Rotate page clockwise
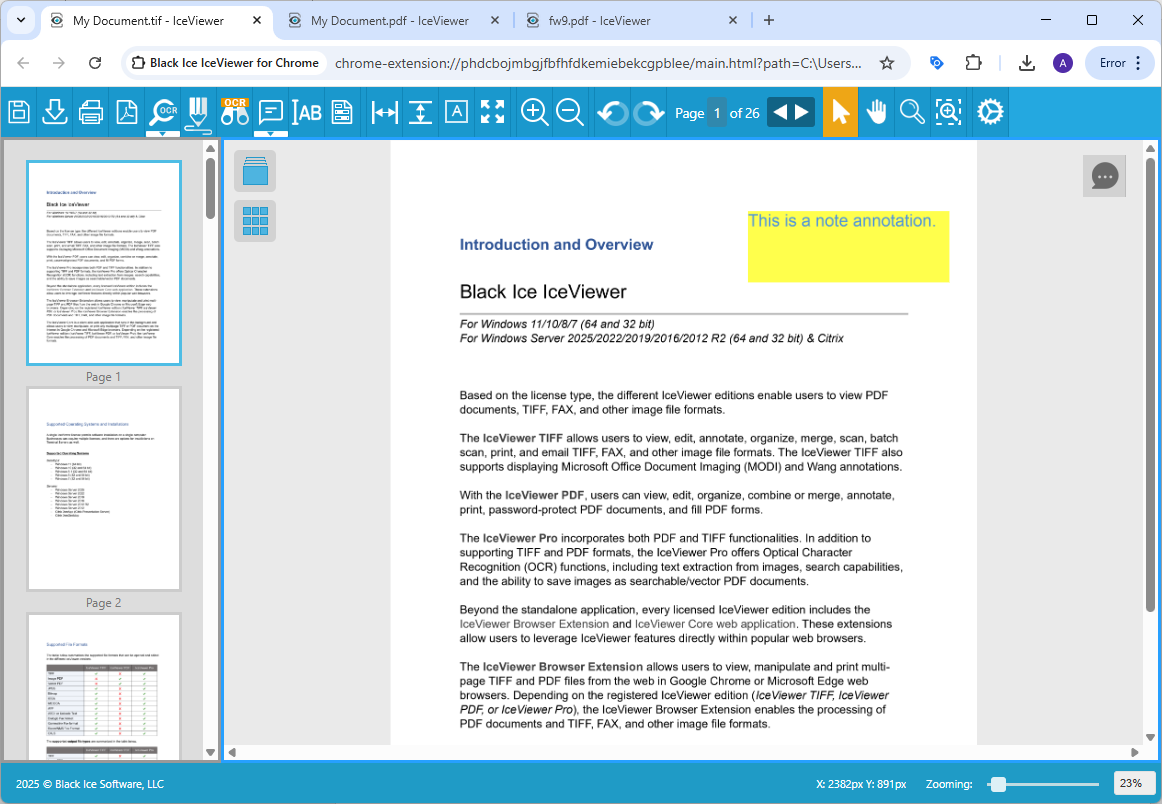 coord(648,113)
